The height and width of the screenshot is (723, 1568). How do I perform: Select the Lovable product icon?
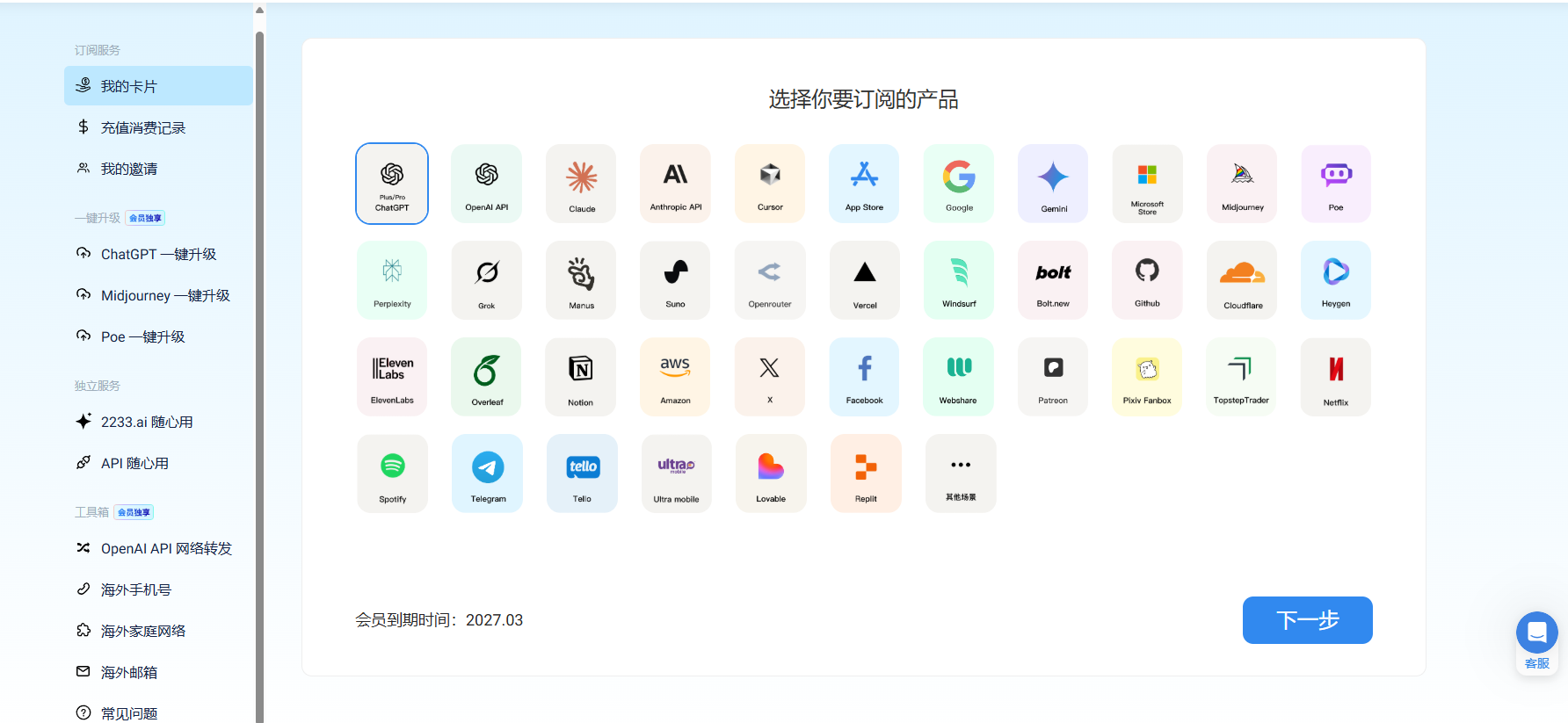(771, 474)
